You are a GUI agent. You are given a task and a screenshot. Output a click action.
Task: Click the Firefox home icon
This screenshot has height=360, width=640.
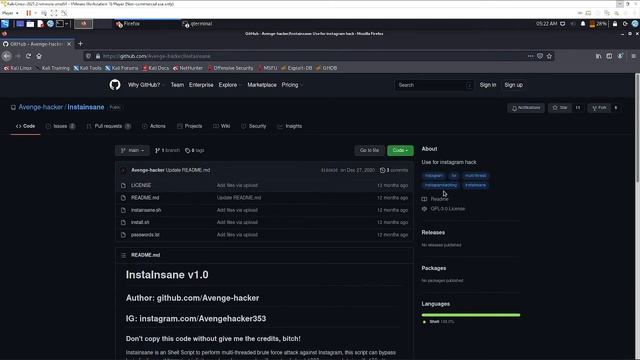click(x=39, y=56)
